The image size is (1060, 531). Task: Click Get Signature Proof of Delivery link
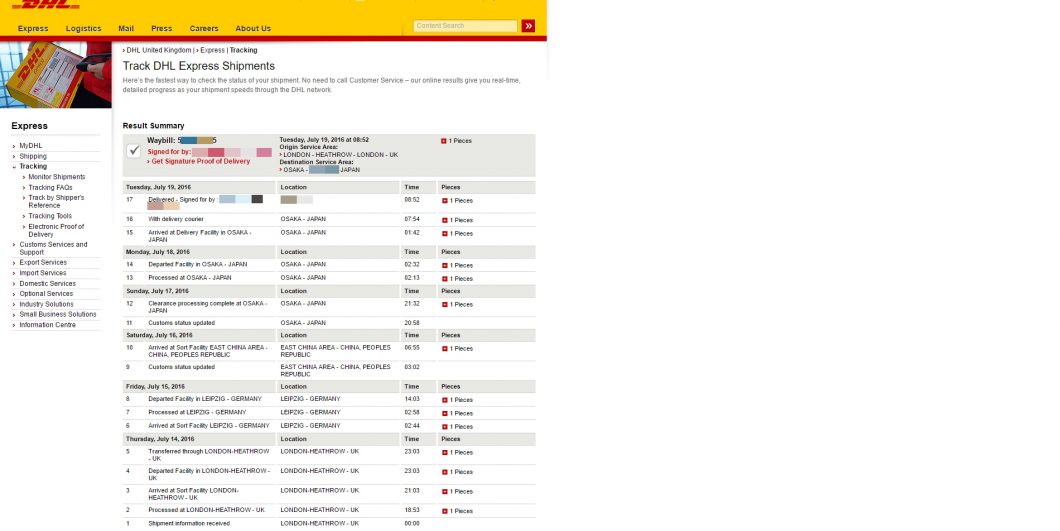[x=200, y=162]
